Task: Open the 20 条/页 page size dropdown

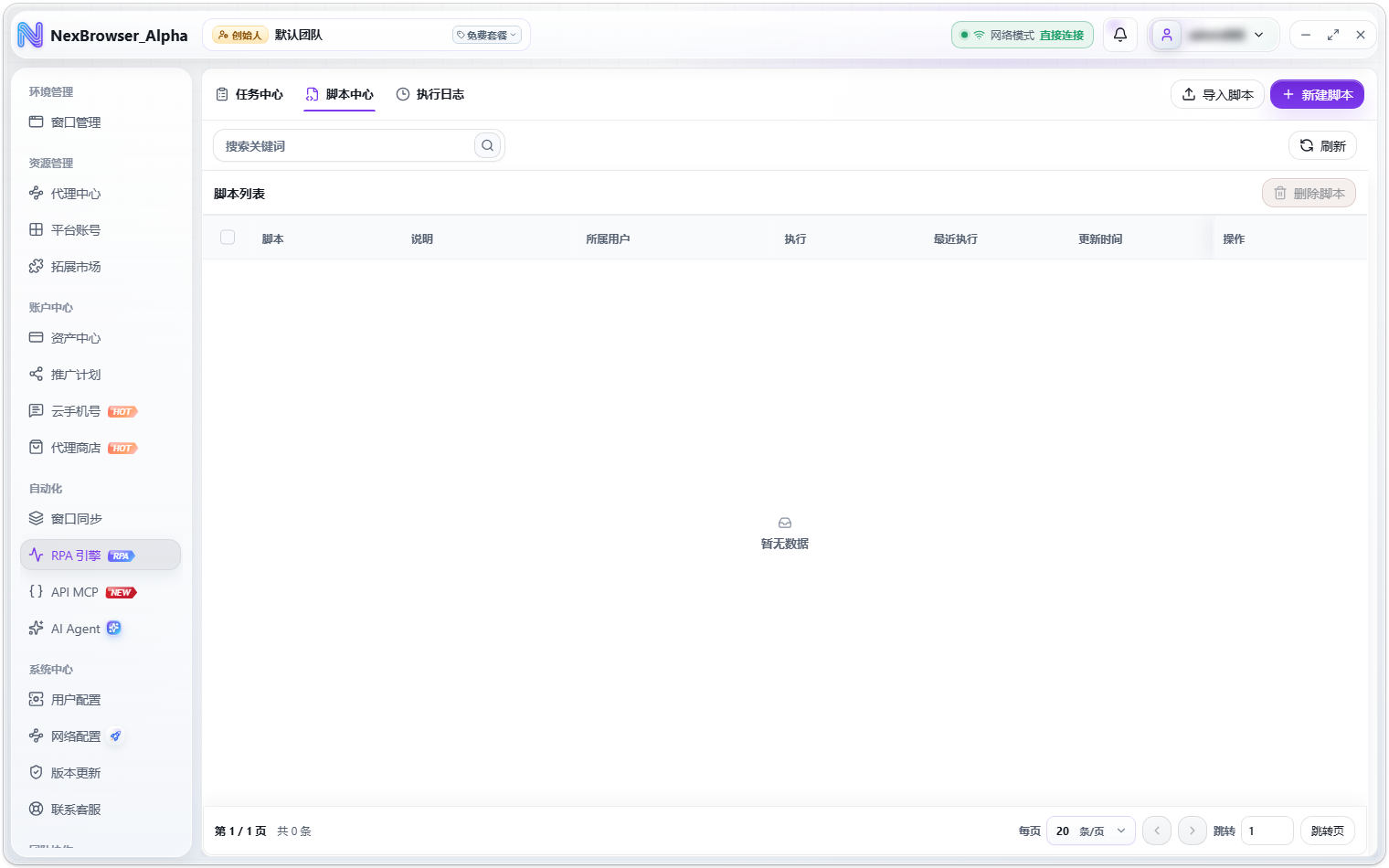Action: click(x=1091, y=831)
